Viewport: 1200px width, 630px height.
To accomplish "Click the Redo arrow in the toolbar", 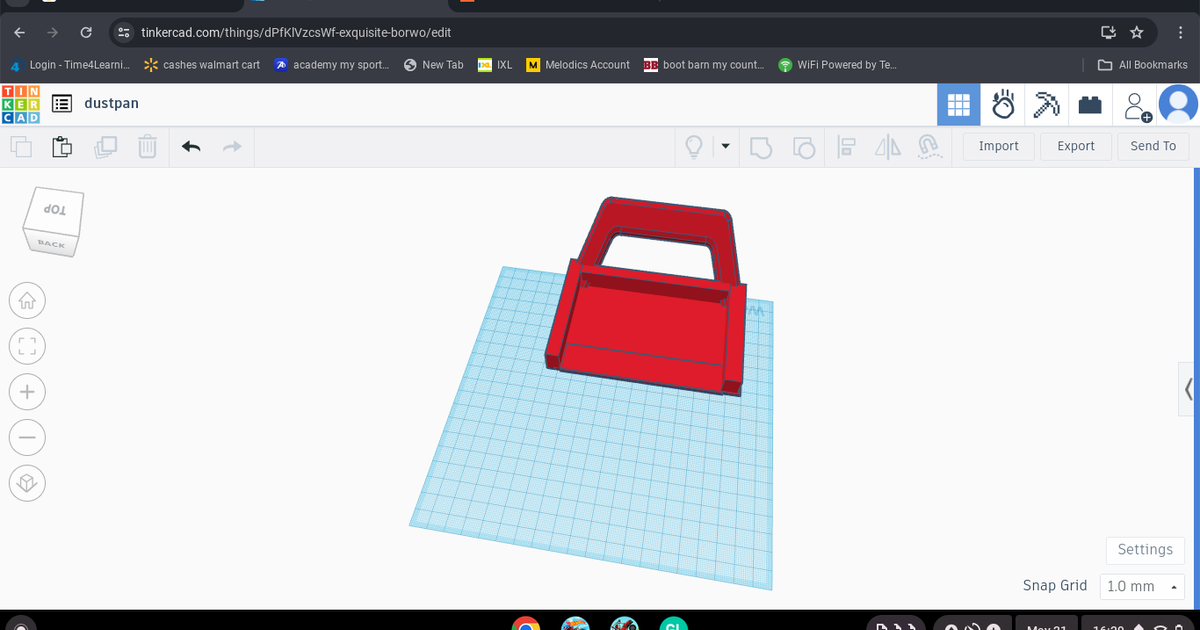I will pyautogui.click(x=231, y=146).
